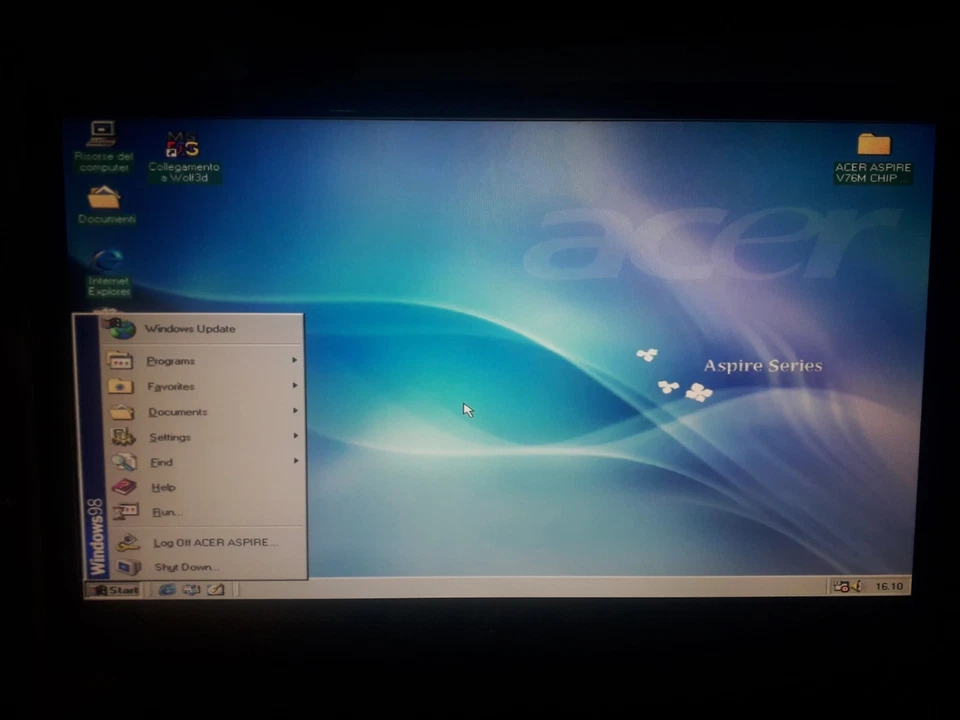Open Run from the Start menu
The height and width of the screenshot is (720, 960).
[x=164, y=512]
